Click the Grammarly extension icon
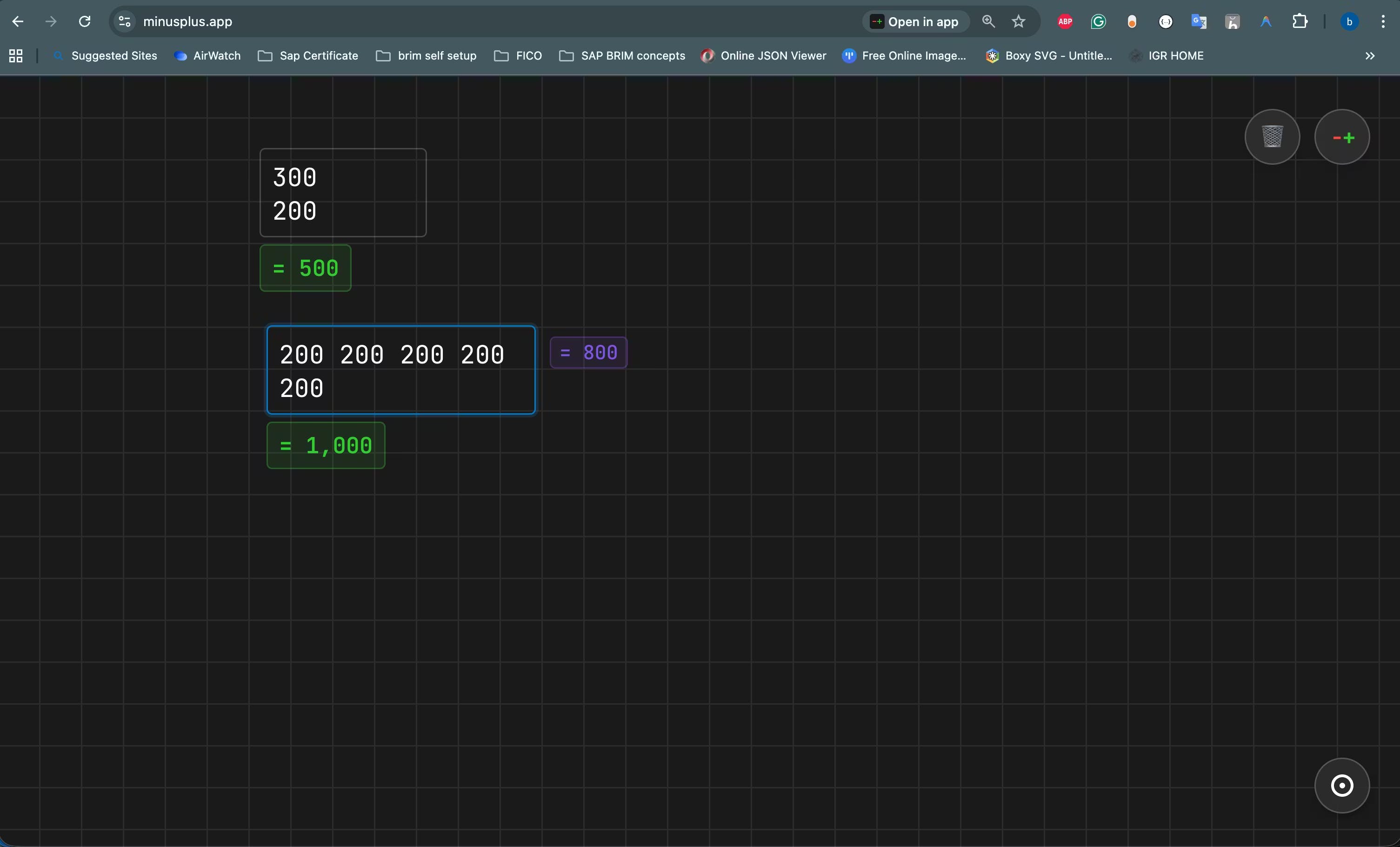 point(1098,21)
